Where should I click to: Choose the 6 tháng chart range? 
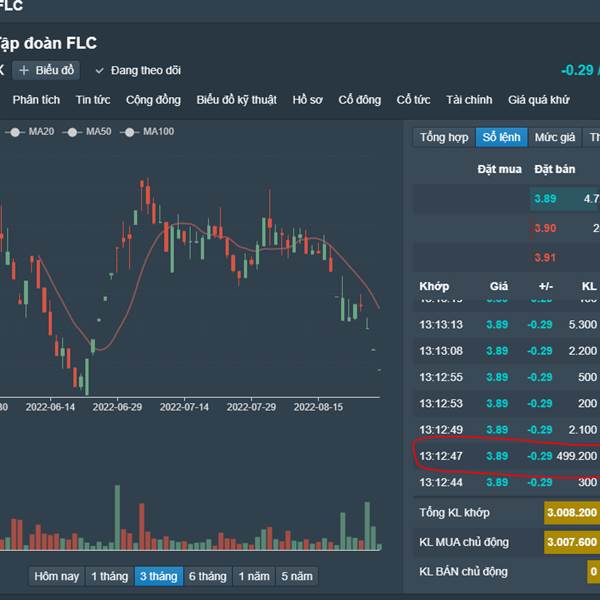click(207, 576)
